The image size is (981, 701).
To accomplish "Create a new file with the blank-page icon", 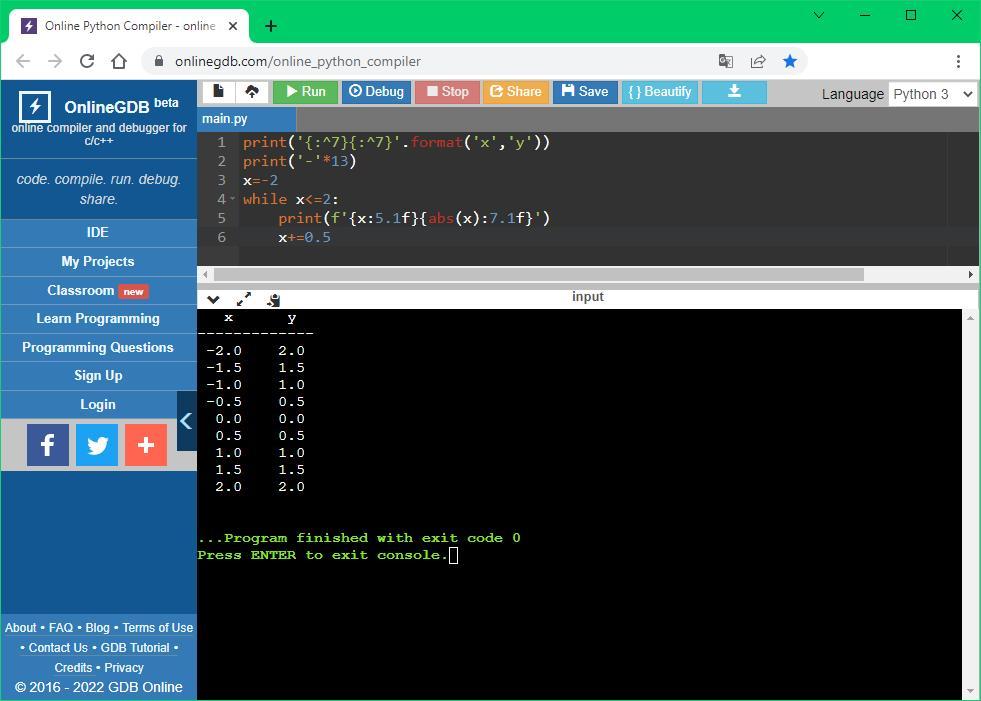I will 218,92.
